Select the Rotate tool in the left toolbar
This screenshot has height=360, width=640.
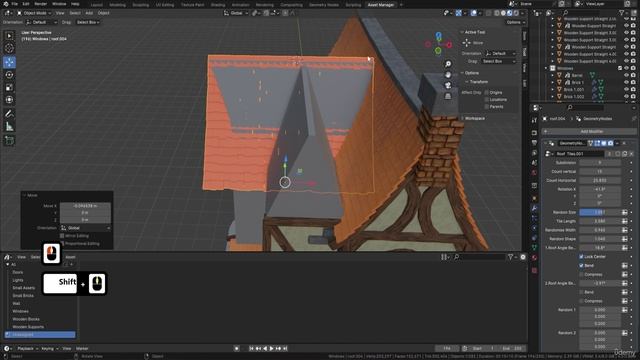9,75
